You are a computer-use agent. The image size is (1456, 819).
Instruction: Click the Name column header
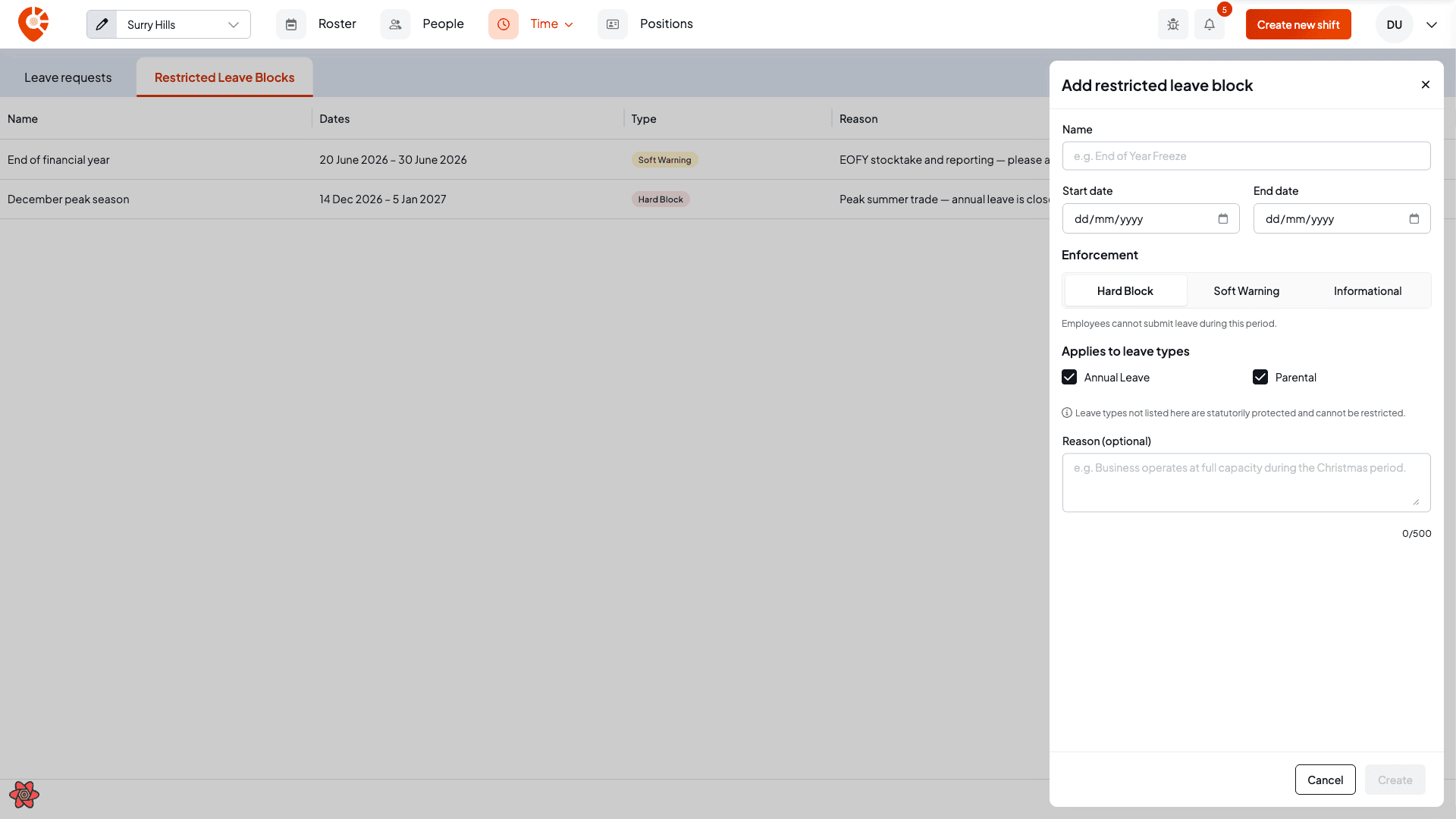click(23, 118)
